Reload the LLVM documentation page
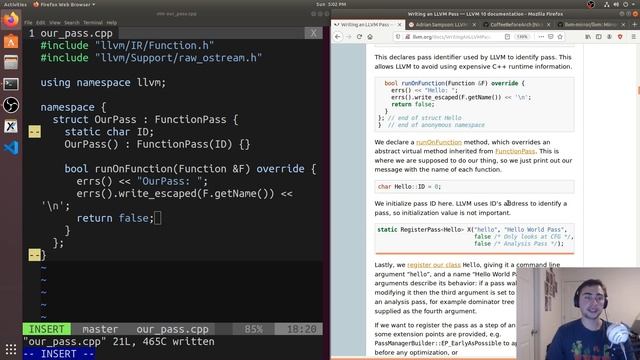640x360 pixels. point(359,37)
